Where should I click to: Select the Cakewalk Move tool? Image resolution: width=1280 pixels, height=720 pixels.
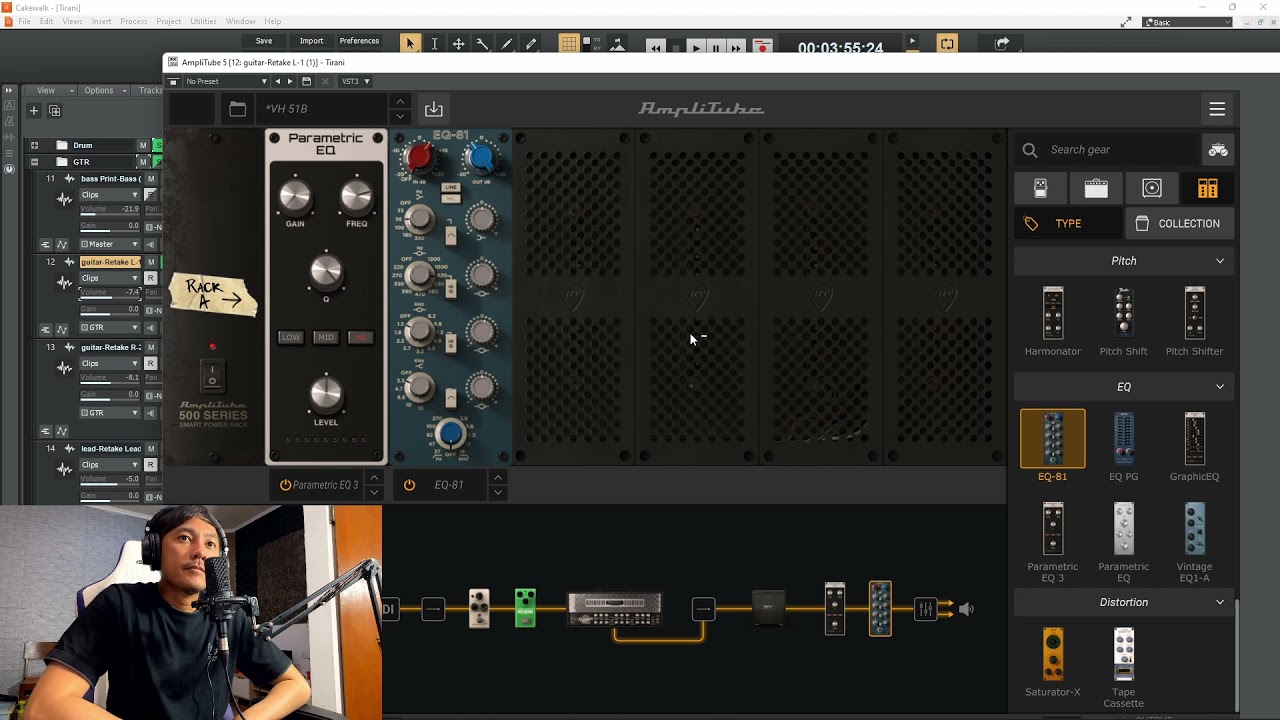pyautogui.click(x=458, y=43)
